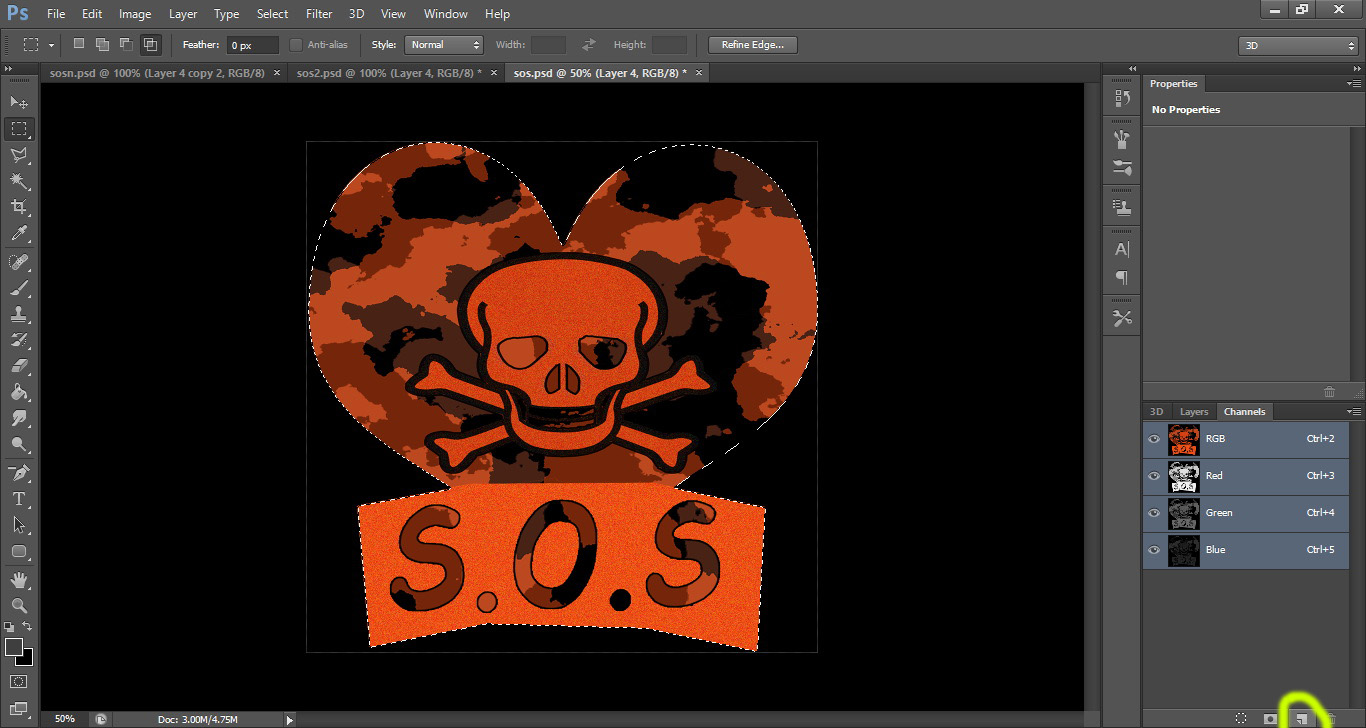Select the Hand tool
This screenshot has height=728, width=1366.
coord(19,580)
